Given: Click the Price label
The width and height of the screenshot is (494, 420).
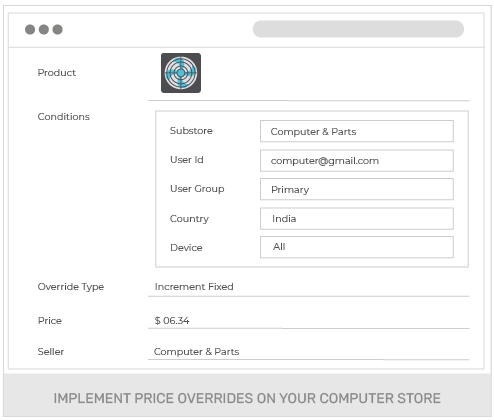Looking at the screenshot, I should [50, 321].
